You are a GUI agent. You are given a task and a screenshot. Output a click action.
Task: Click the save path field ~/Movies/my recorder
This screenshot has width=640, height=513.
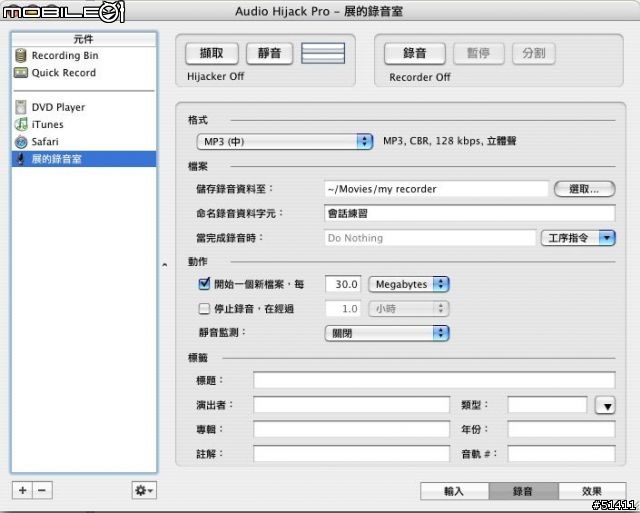[x=436, y=189]
